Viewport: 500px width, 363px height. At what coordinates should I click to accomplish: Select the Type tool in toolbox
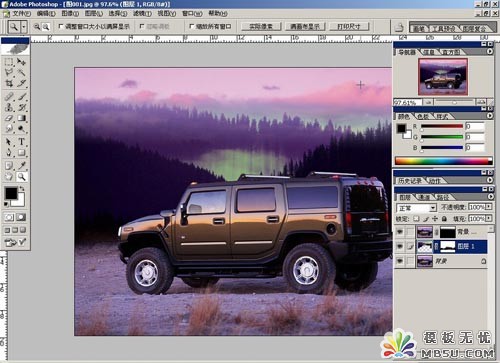pos(22,142)
